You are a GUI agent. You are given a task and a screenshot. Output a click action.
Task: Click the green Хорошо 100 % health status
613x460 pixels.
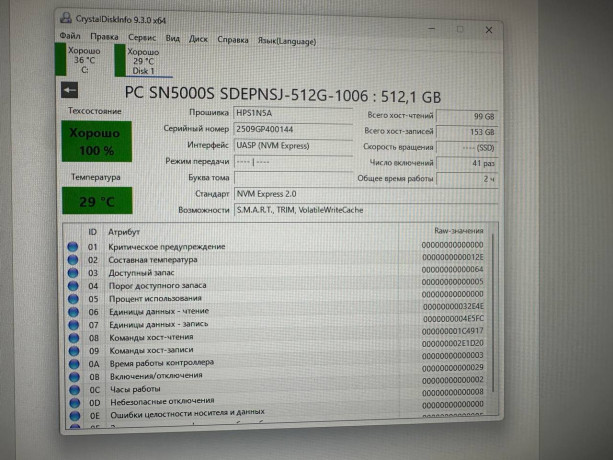pos(97,141)
